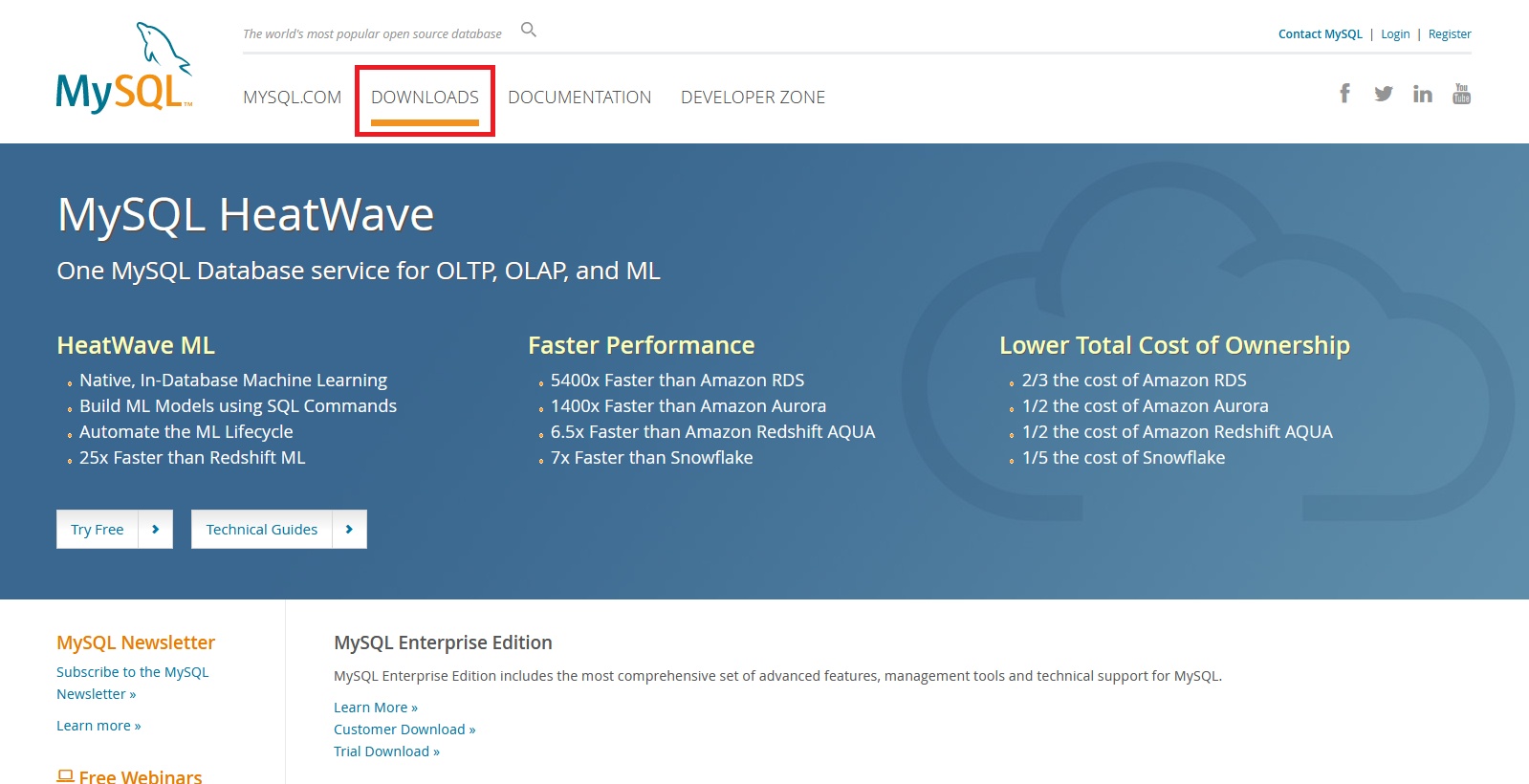This screenshot has width=1529, height=784.
Task: Click the Free Webinars laptop icon
Action: tap(65, 776)
